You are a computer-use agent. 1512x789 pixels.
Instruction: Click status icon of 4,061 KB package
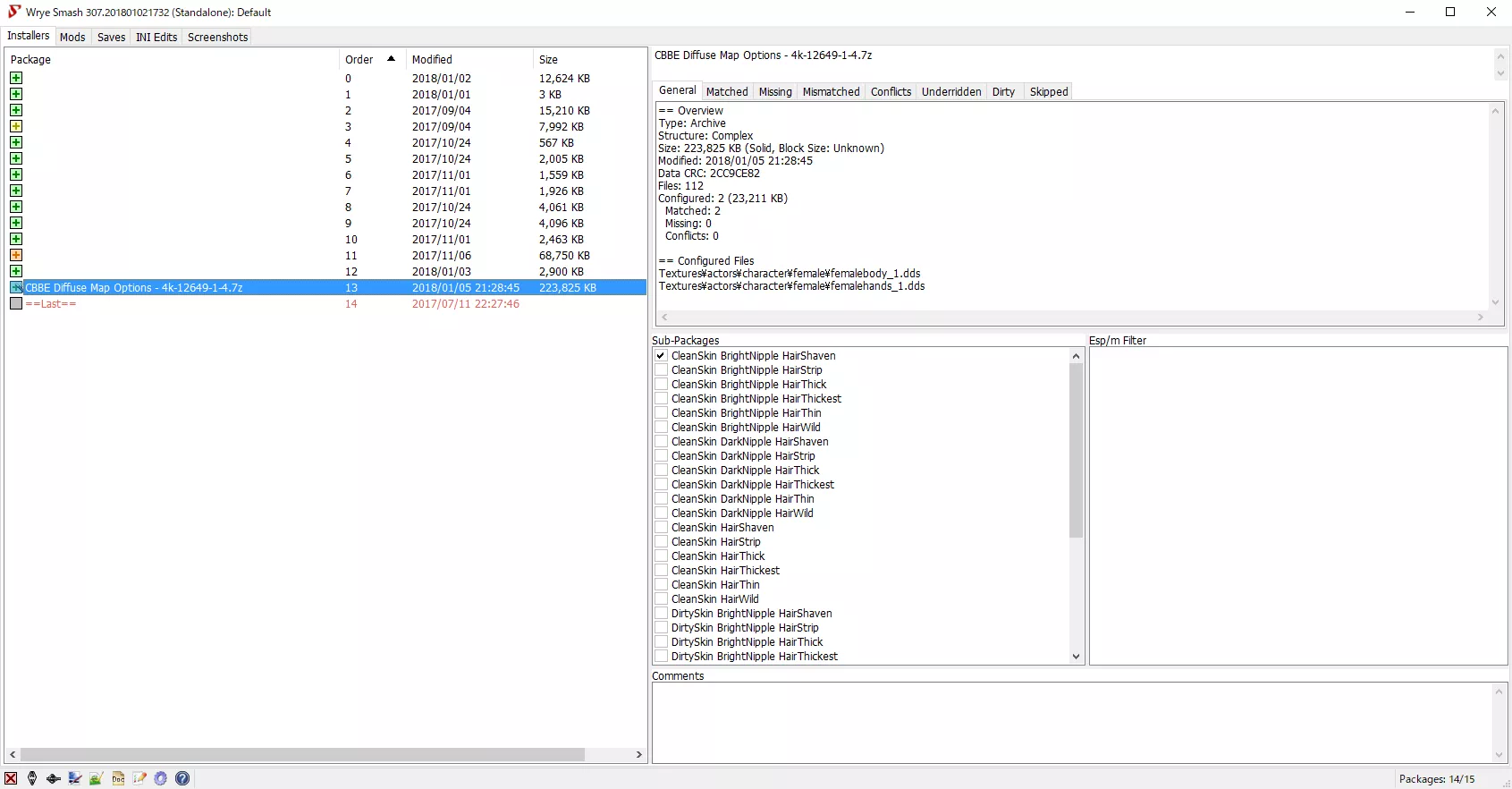click(x=16, y=207)
